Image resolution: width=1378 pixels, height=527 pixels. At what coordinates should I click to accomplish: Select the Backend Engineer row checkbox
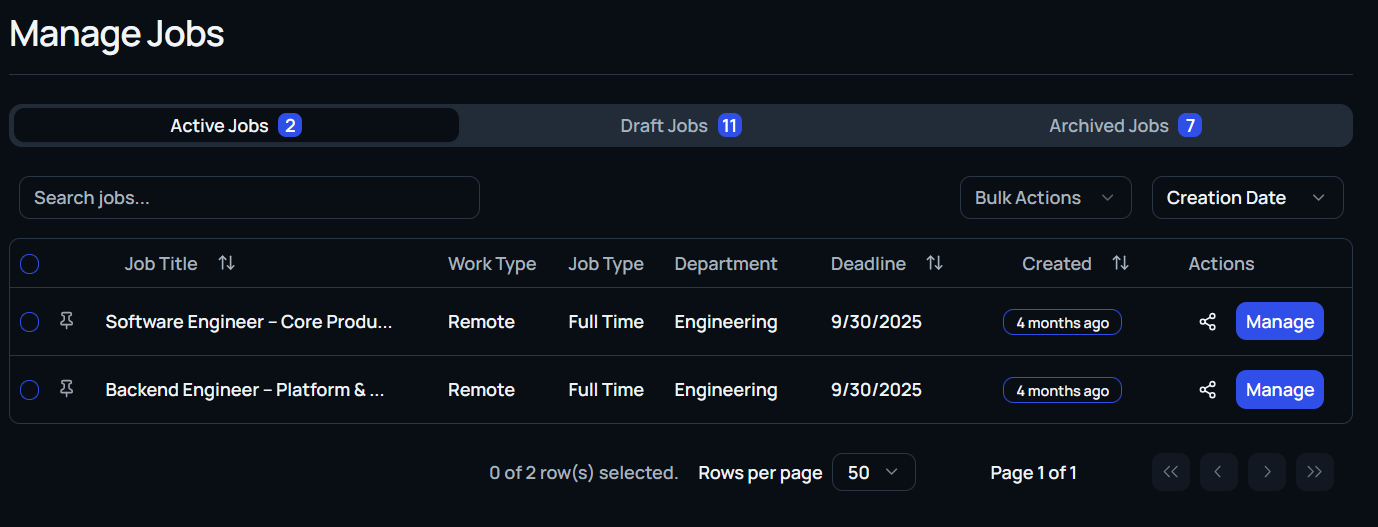[x=30, y=390]
